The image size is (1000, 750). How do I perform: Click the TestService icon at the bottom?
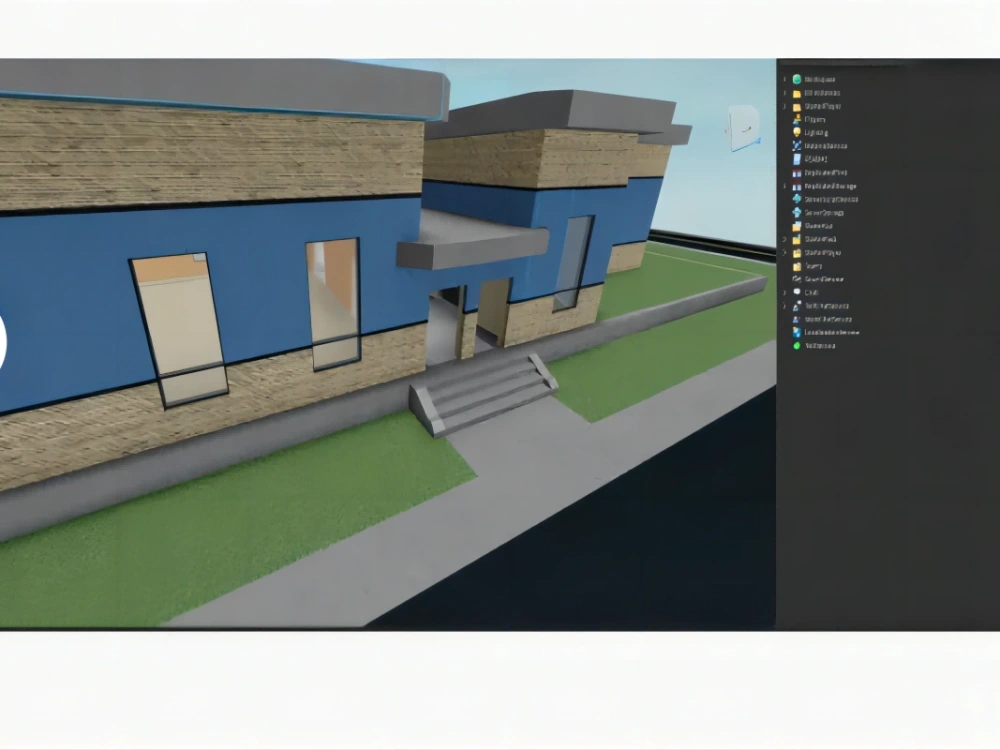click(796, 345)
